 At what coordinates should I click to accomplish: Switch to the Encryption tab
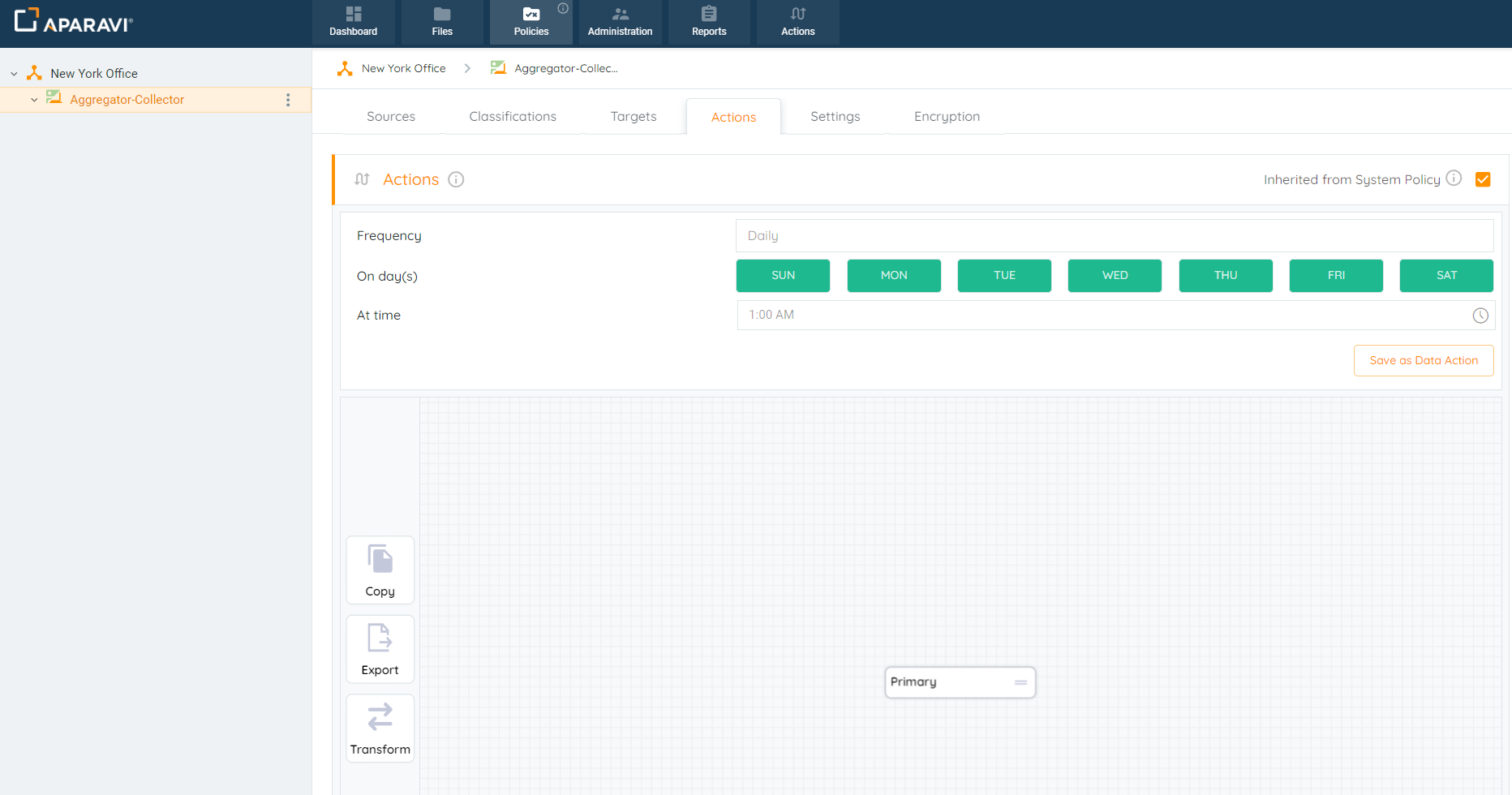pos(946,117)
